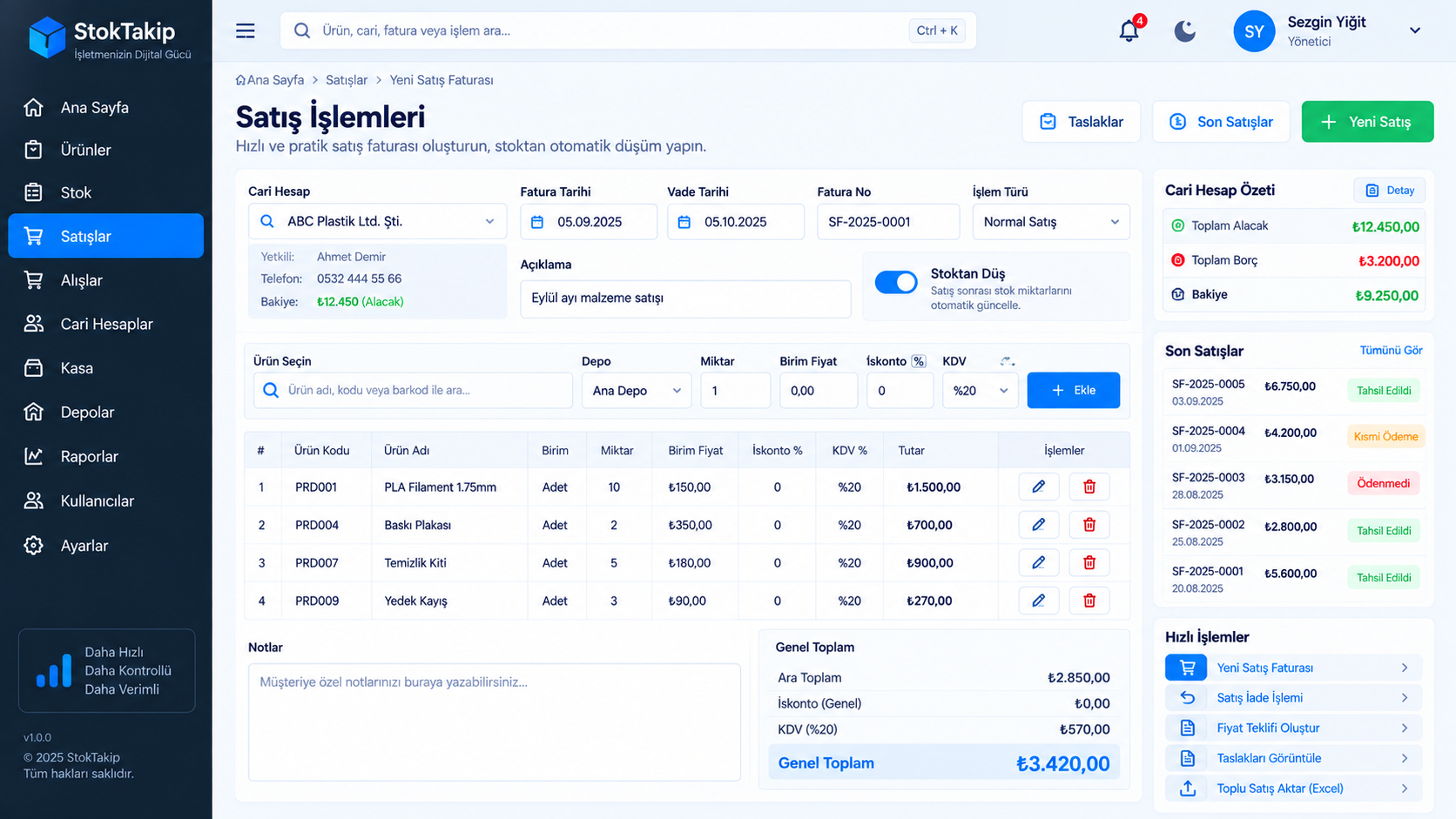Click the blue Ekle button
The image size is (1456, 819).
tap(1073, 390)
